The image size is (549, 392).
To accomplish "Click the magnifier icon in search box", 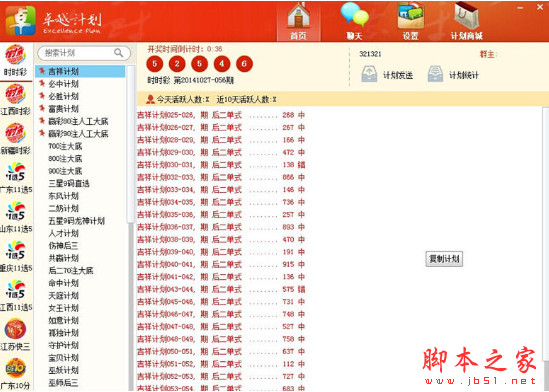I will point(119,53).
